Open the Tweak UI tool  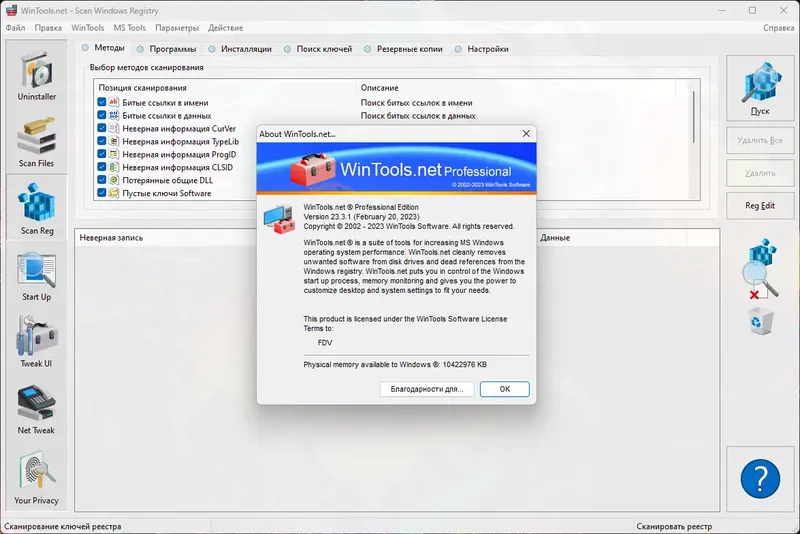tap(36, 342)
